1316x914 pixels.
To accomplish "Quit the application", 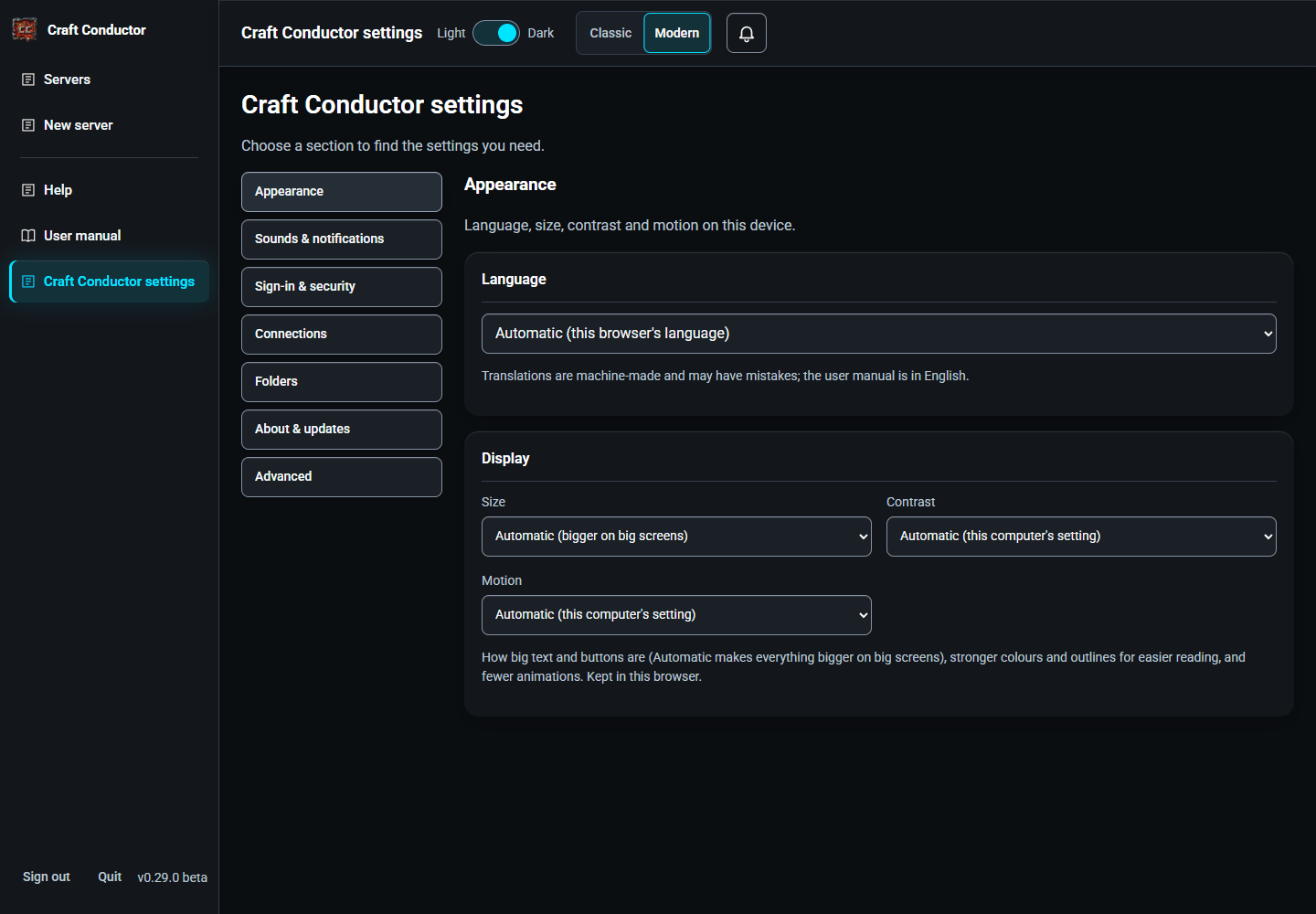I will click(110, 877).
